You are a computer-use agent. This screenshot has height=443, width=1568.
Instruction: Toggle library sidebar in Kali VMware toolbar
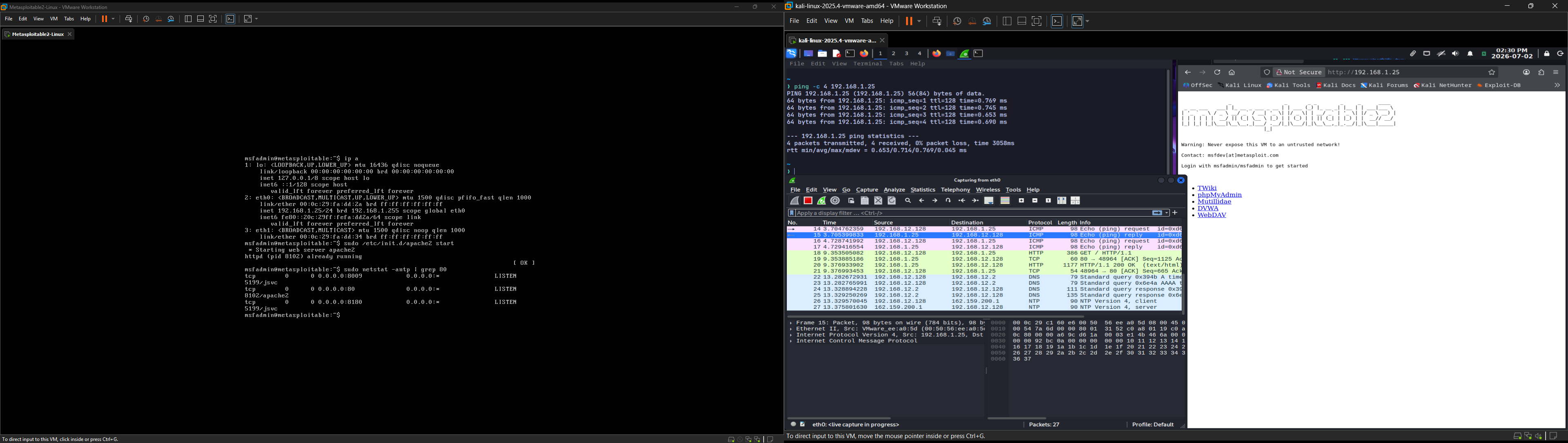(x=1007, y=21)
